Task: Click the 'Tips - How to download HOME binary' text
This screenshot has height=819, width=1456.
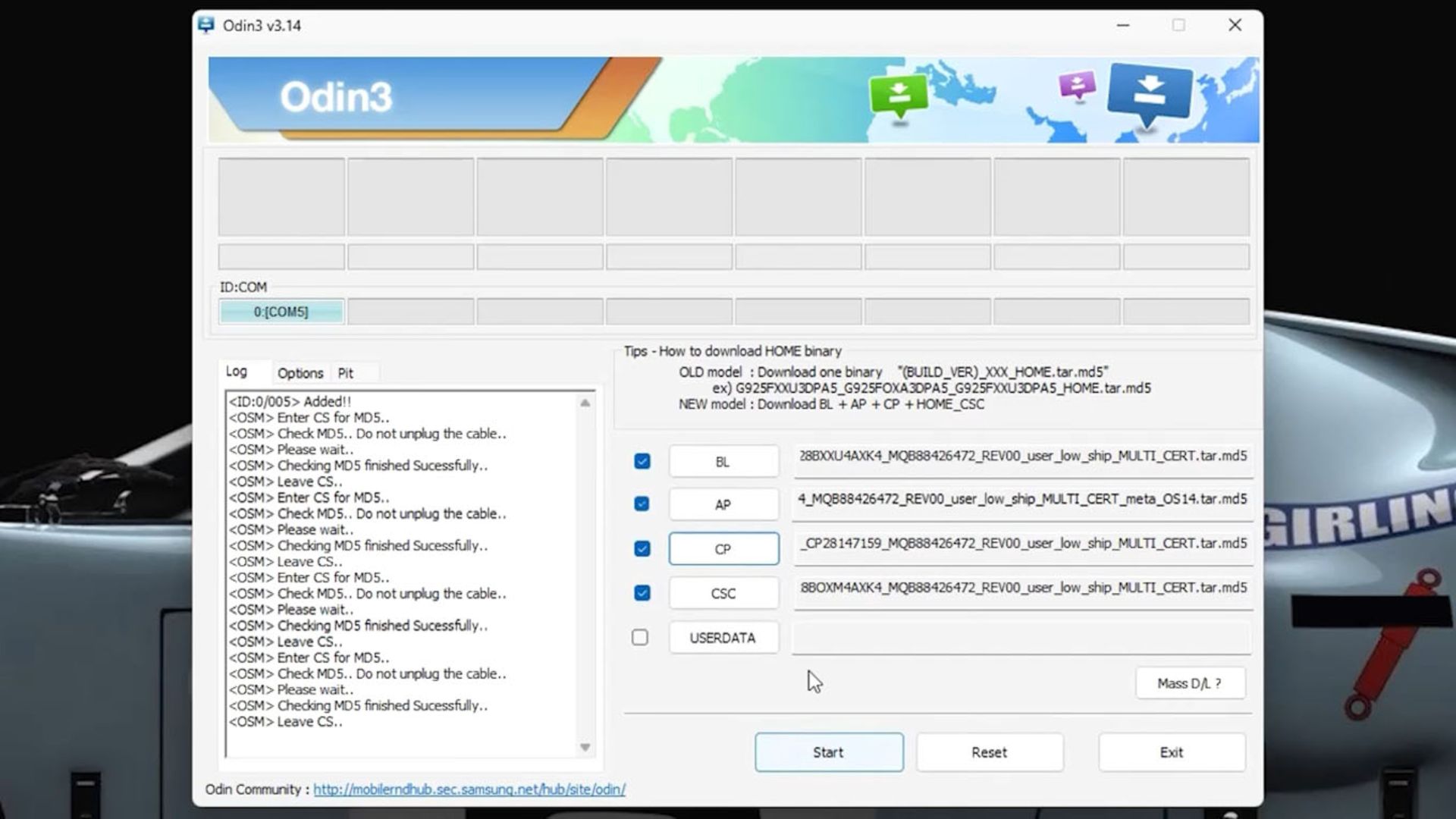Action: click(x=733, y=351)
